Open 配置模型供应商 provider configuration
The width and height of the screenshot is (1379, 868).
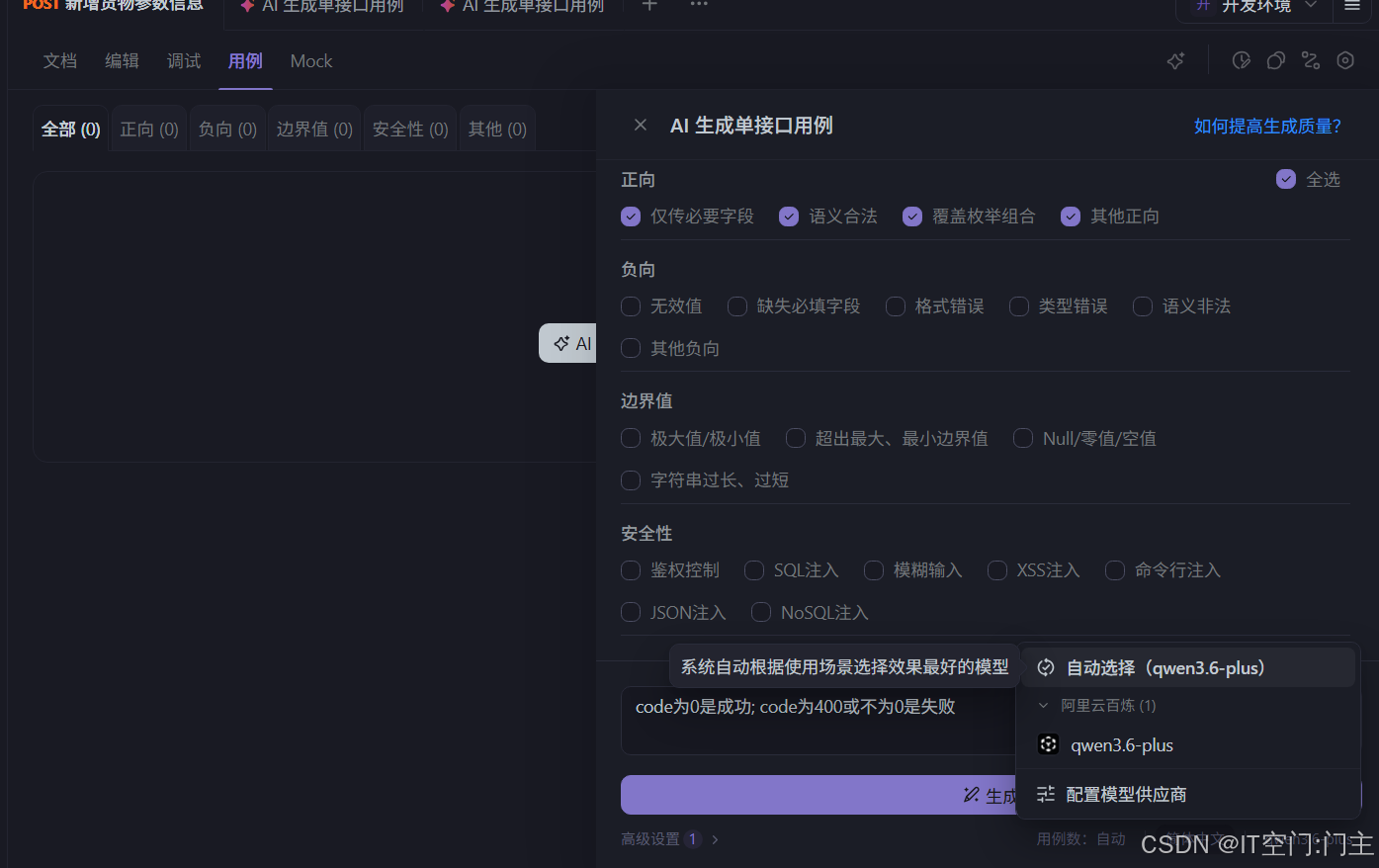[1188, 794]
